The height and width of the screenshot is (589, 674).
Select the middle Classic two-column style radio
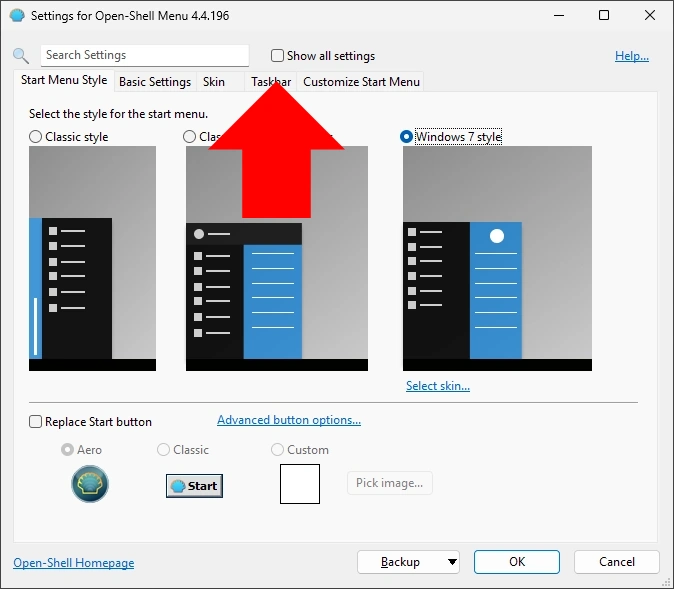coord(189,137)
